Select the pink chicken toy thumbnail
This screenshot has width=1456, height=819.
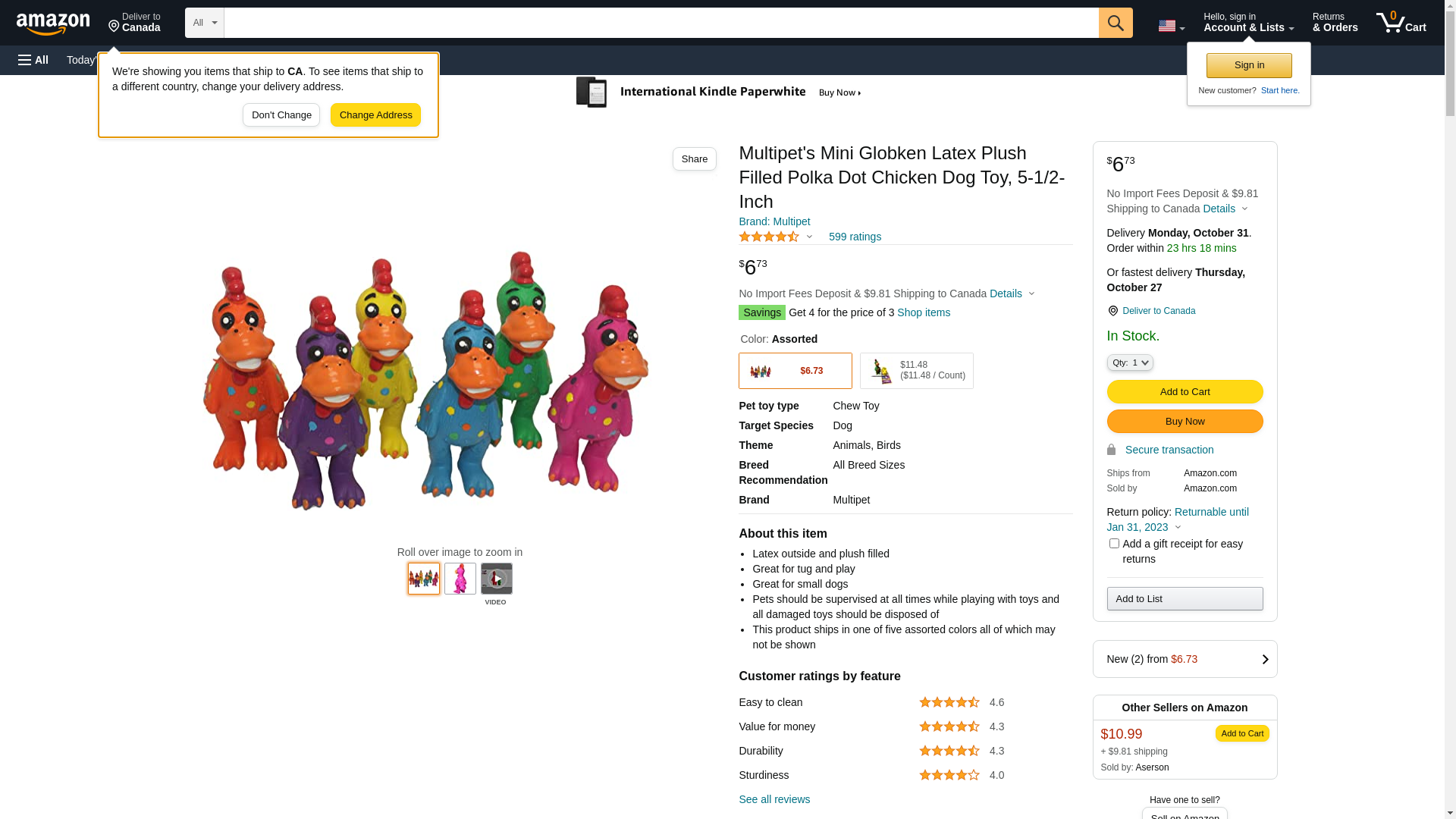pos(460,579)
